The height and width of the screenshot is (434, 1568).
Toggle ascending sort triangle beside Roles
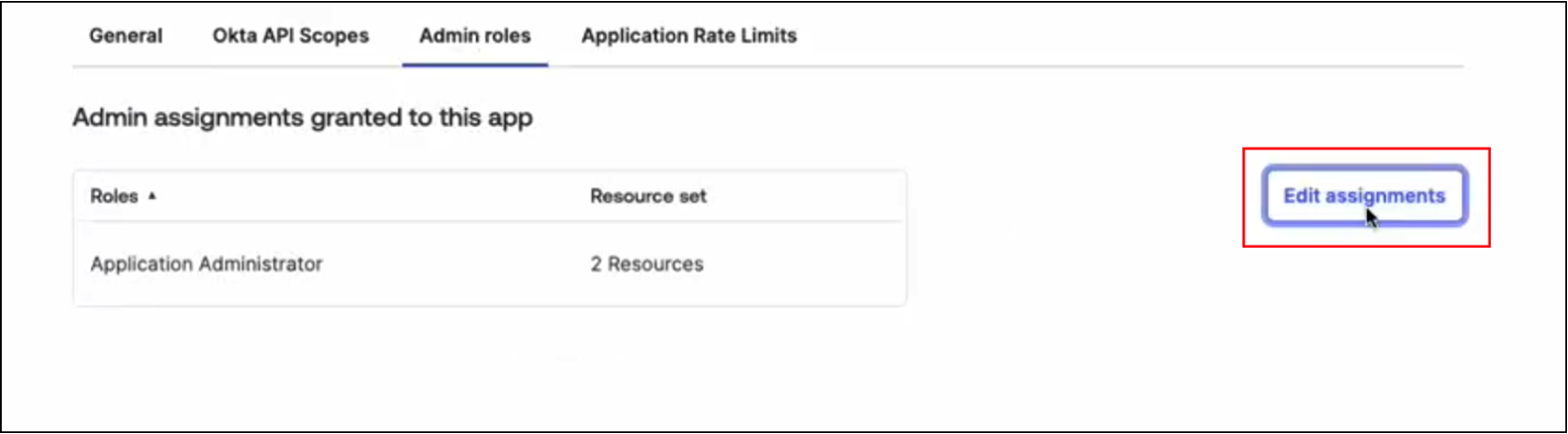coord(151,196)
